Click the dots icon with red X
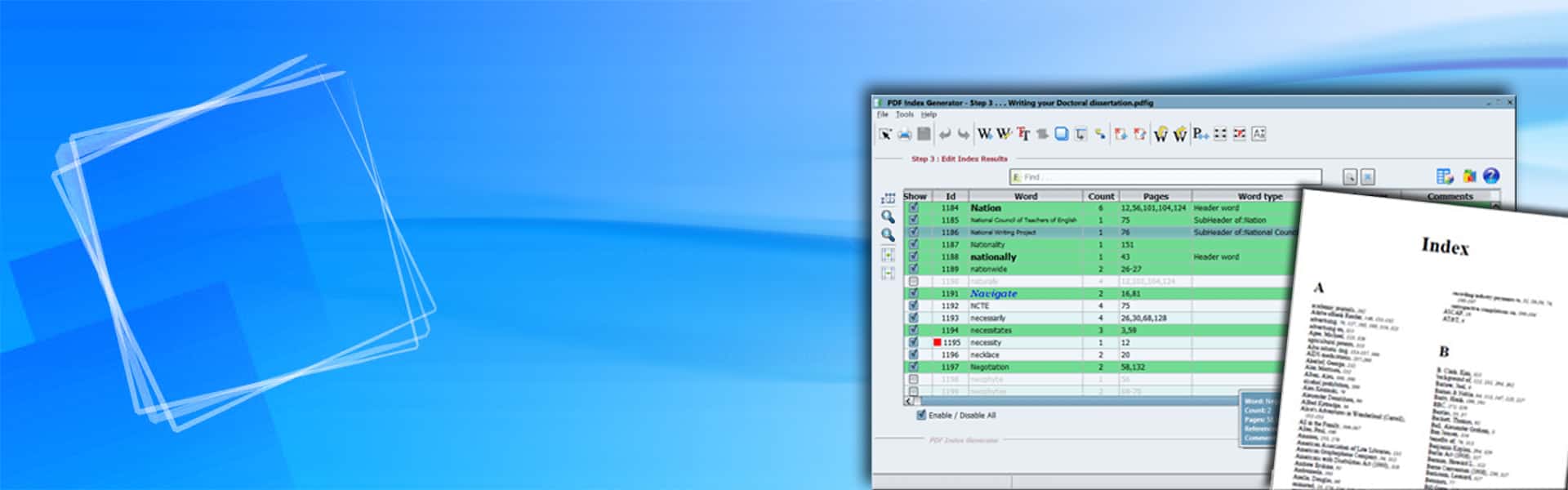 point(1240,134)
